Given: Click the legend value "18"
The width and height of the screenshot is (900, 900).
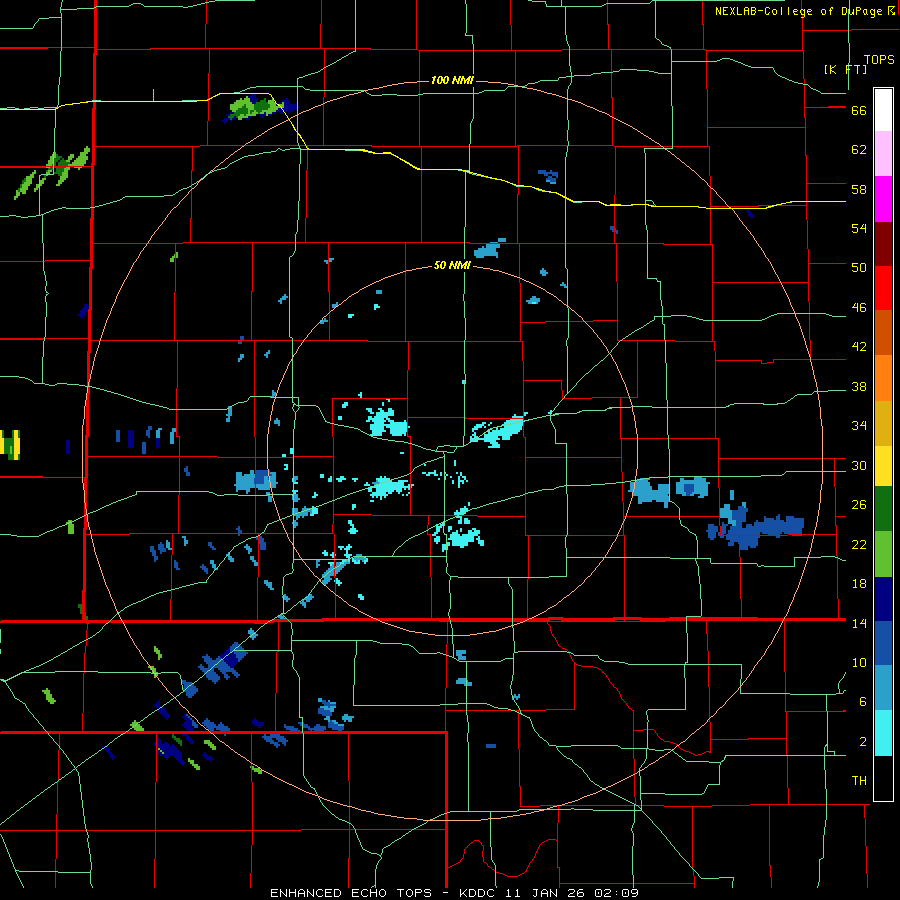Looking at the screenshot, I should click(x=859, y=584).
